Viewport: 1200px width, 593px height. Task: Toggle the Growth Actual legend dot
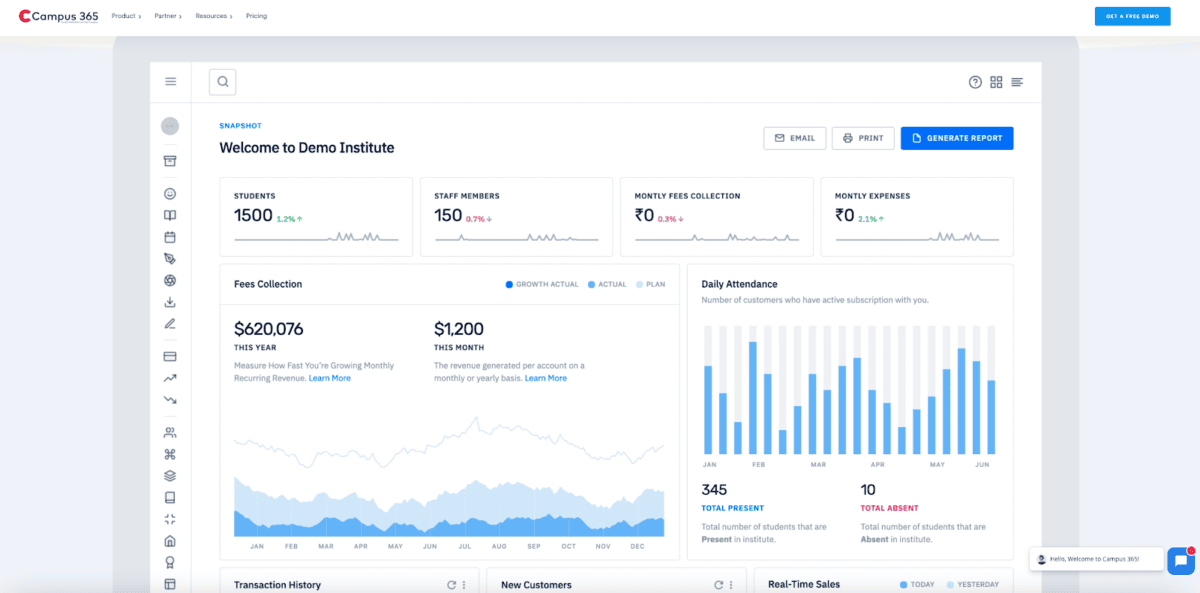[509, 284]
